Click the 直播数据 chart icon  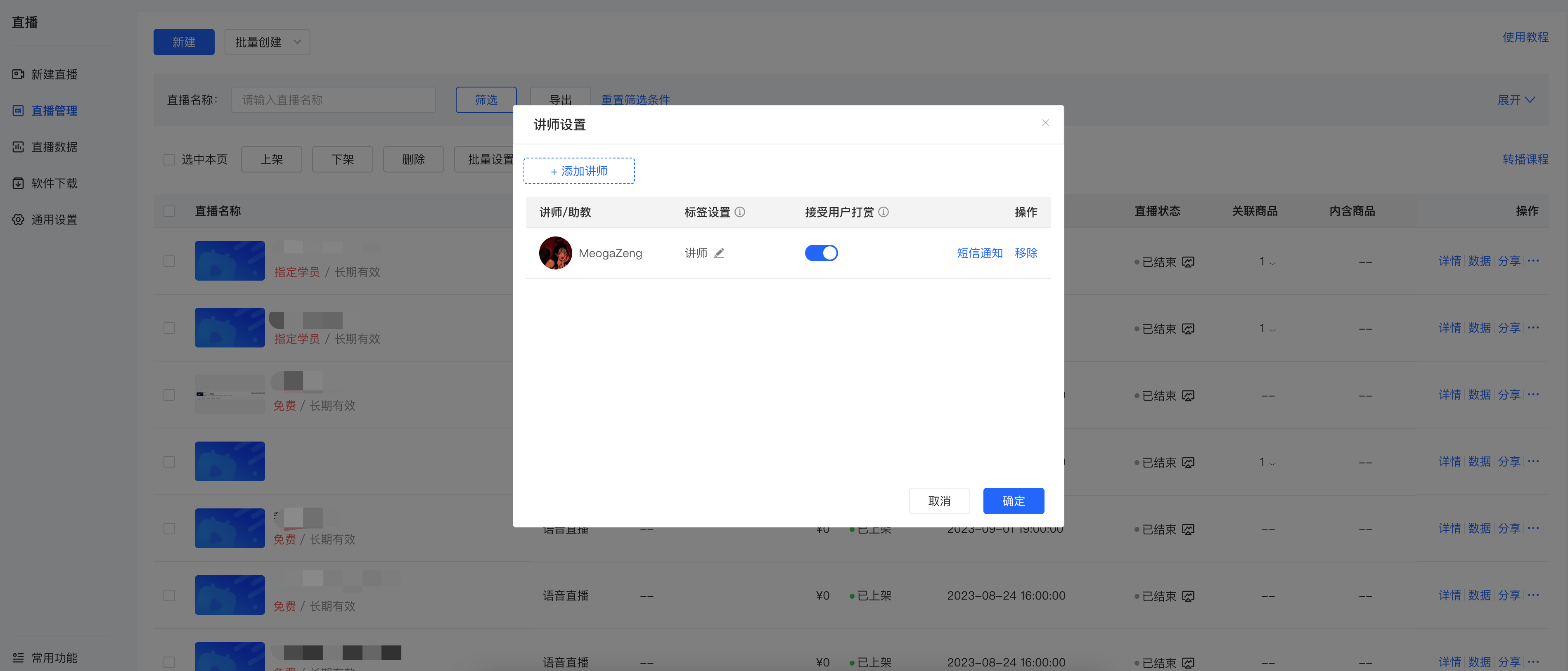pos(18,147)
